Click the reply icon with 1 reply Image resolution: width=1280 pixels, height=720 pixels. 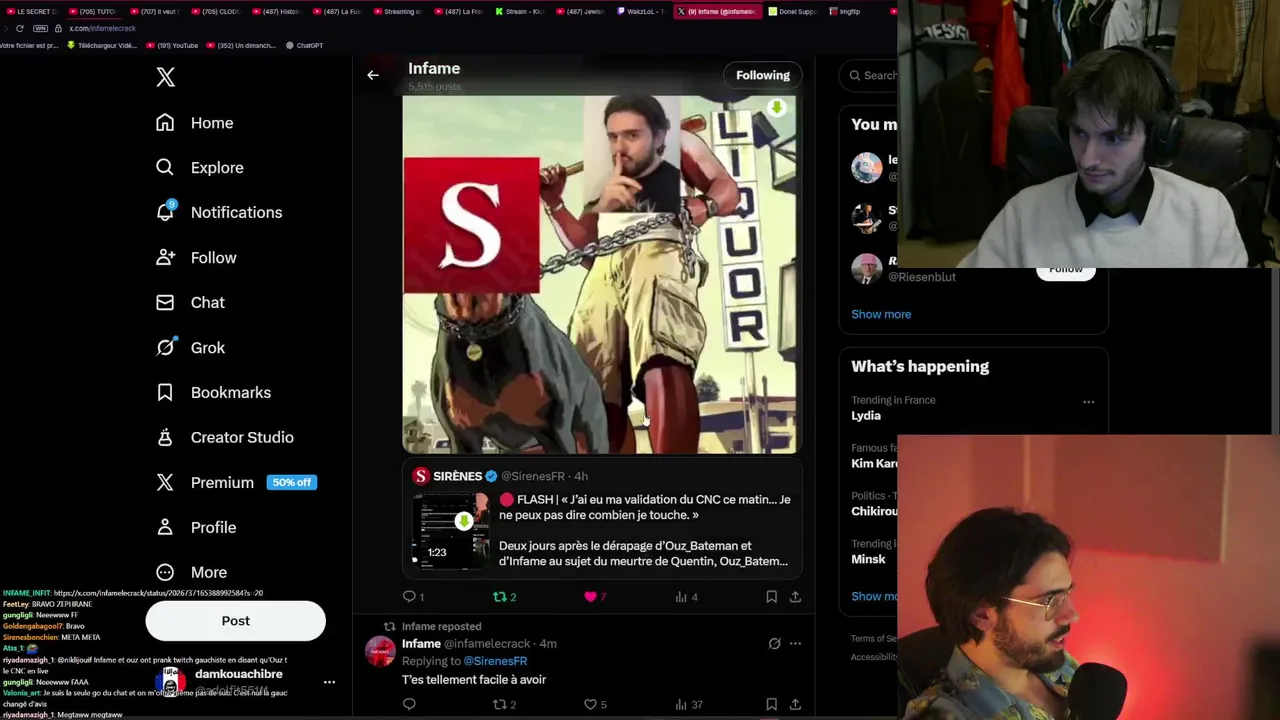[409, 597]
